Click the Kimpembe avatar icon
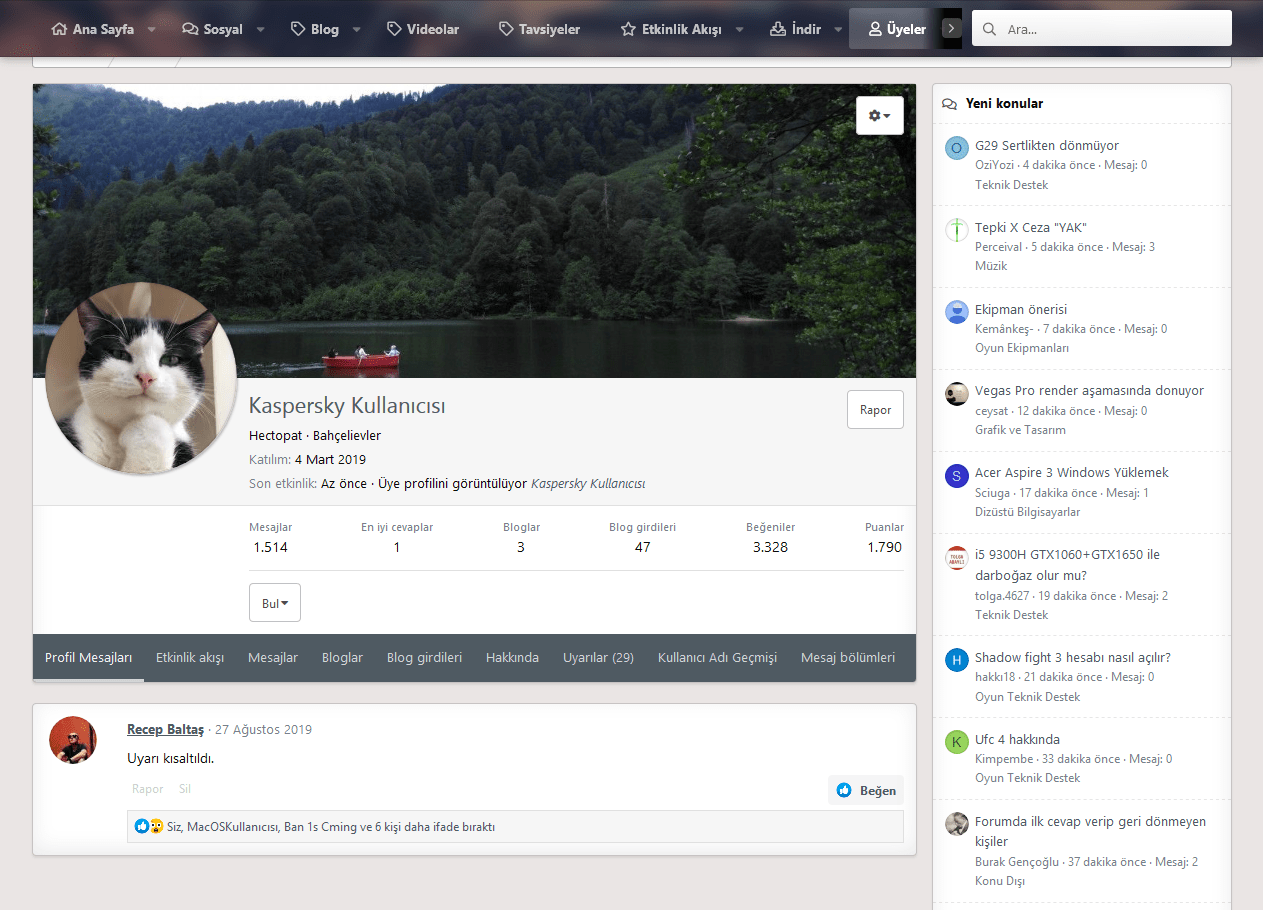The width and height of the screenshot is (1263, 910). (957, 742)
